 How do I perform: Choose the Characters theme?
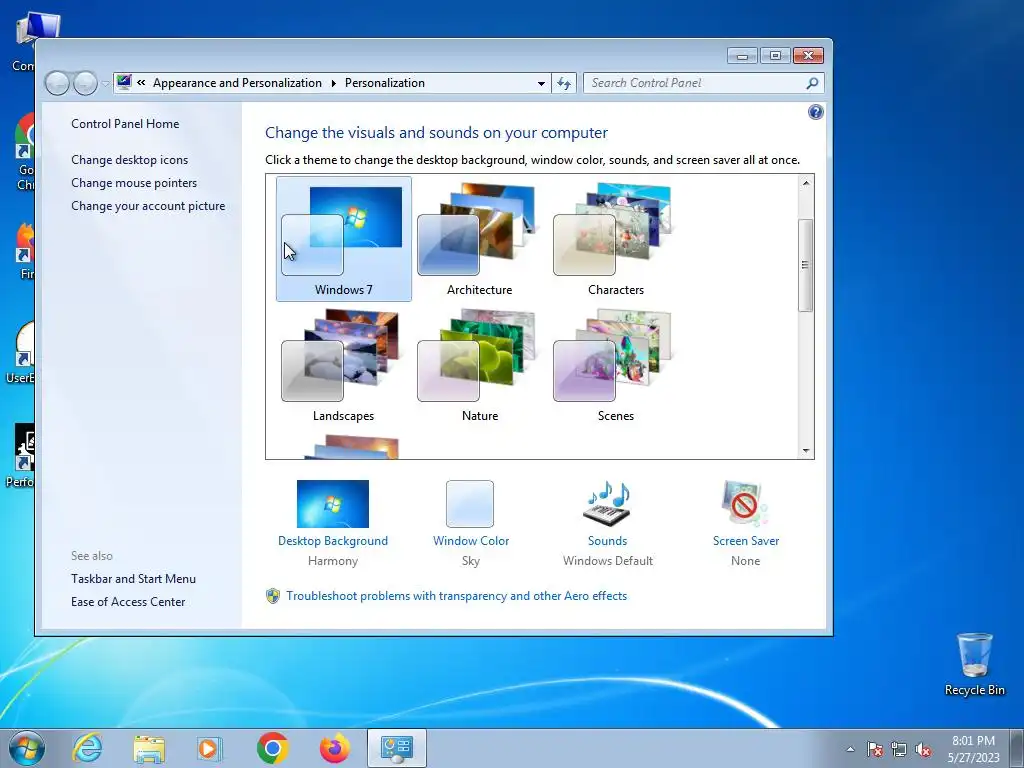pyautogui.click(x=615, y=238)
